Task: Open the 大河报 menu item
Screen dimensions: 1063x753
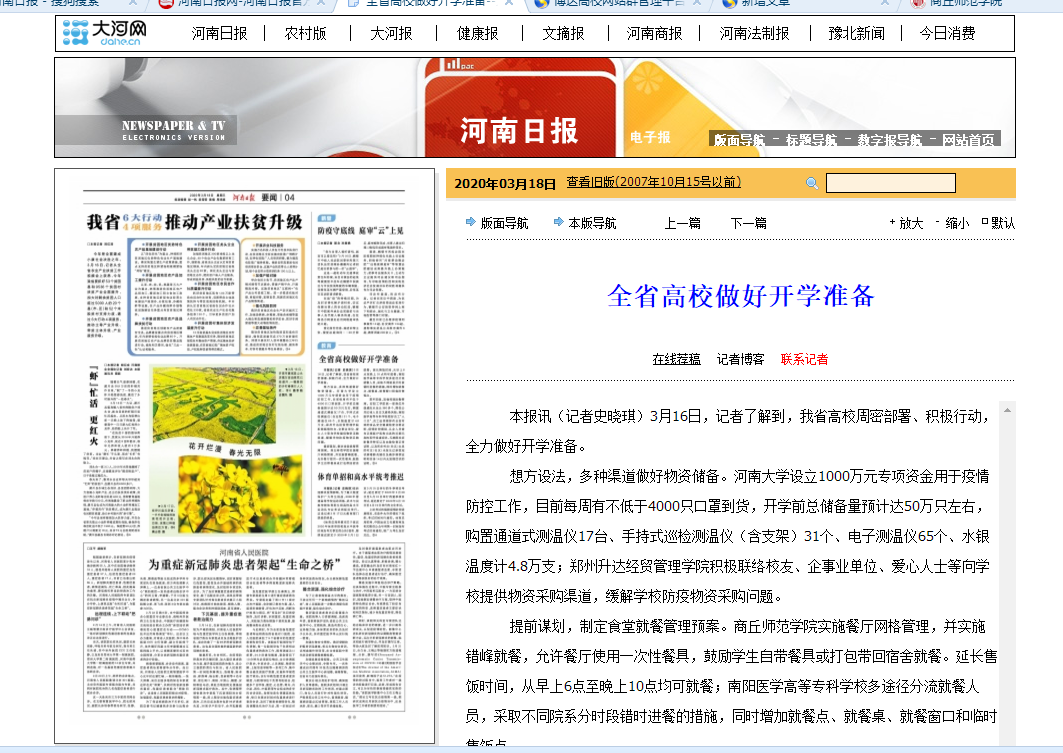Action: [x=391, y=33]
